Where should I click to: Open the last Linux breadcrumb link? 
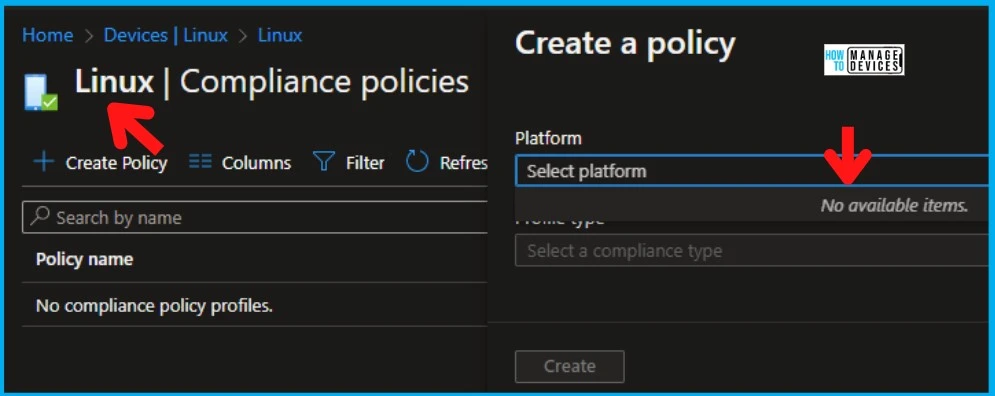pos(280,35)
